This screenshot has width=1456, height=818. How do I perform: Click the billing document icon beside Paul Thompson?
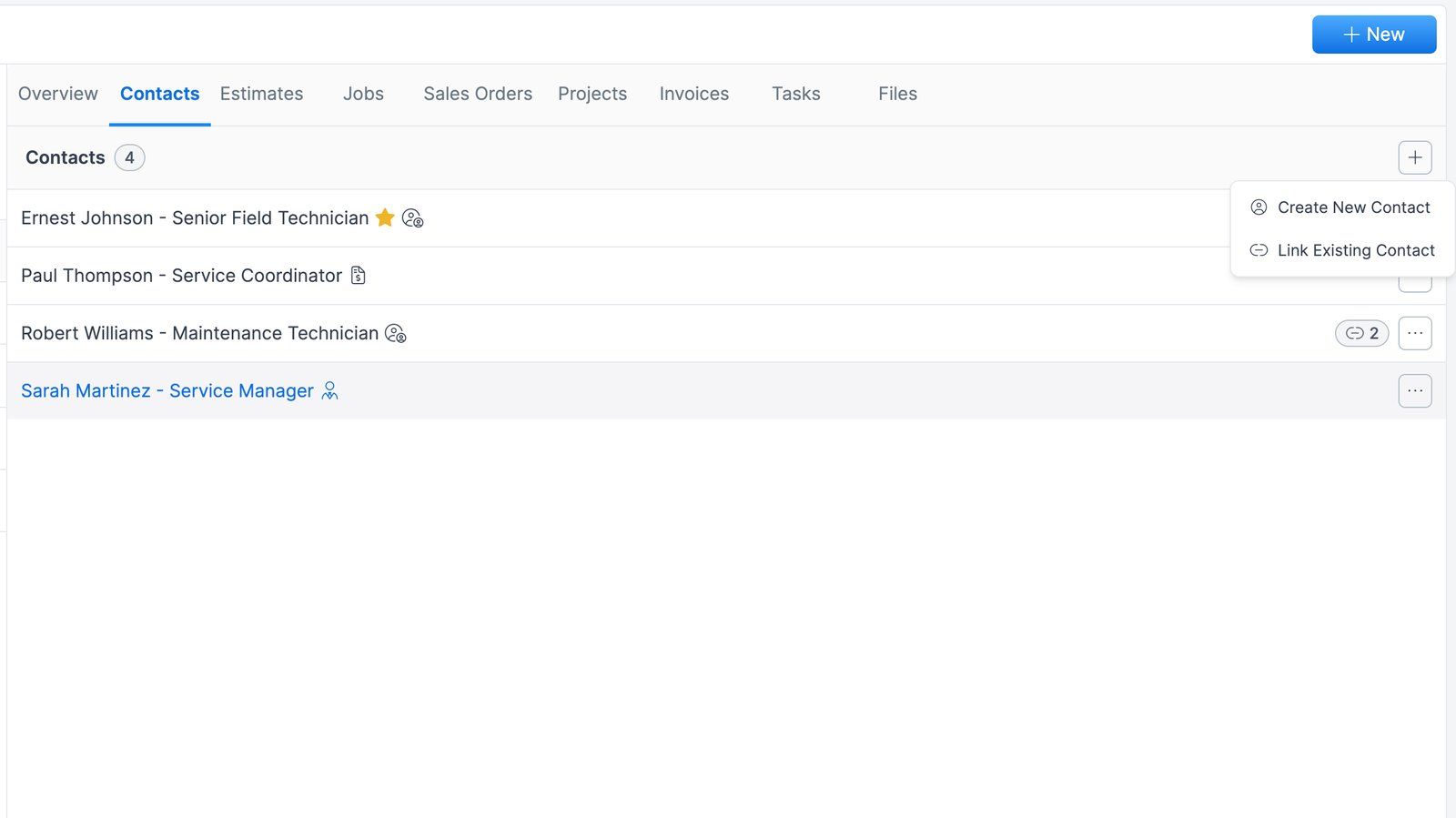click(359, 276)
